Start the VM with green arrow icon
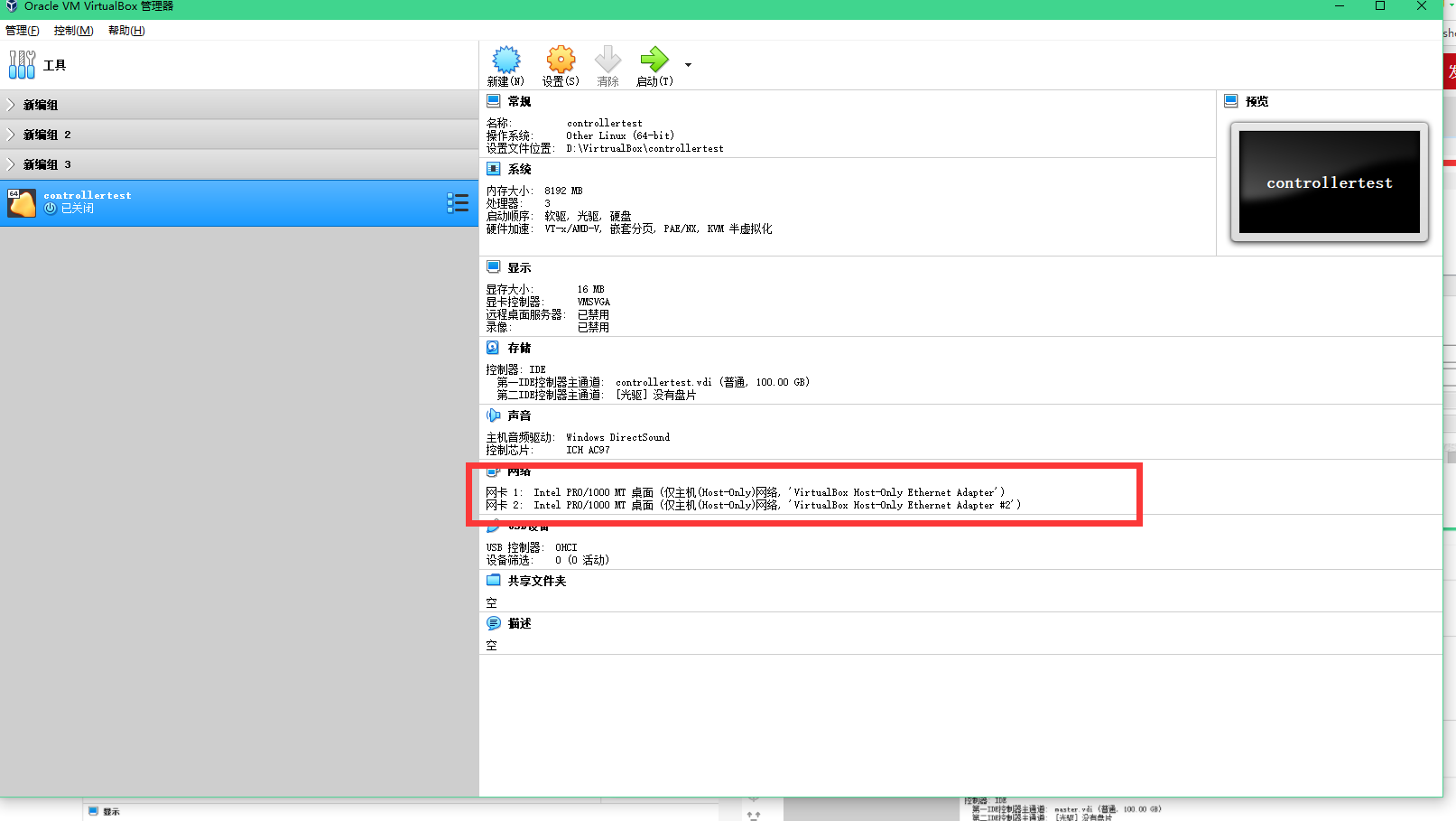Image resolution: width=1456 pixels, height=821 pixels. (654, 60)
